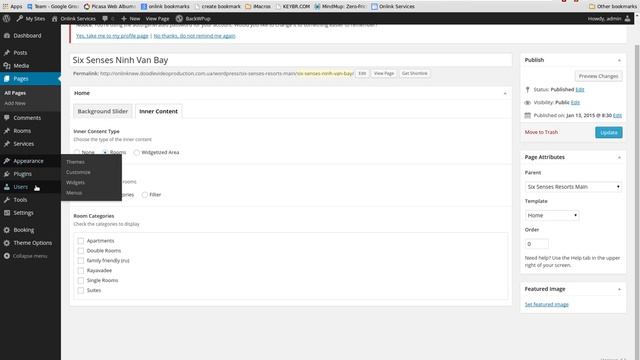Click the Tools wrench icon

tap(7, 200)
